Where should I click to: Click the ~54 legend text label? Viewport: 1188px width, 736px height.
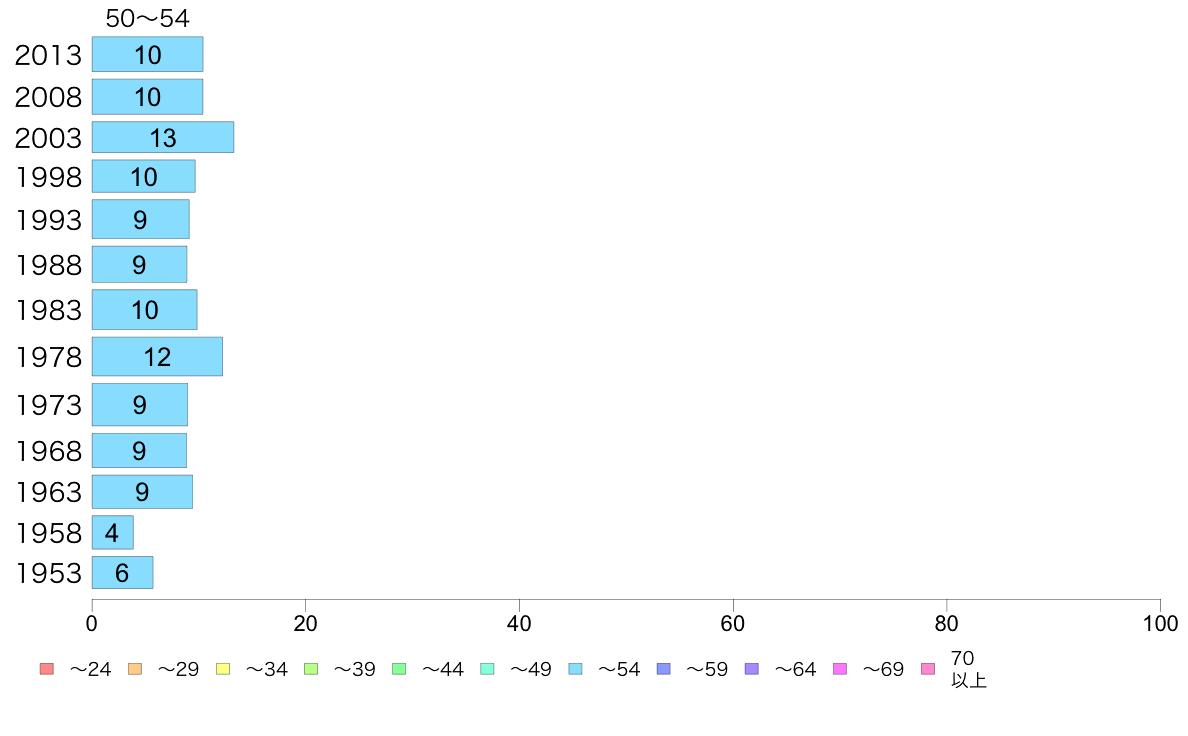click(619, 669)
